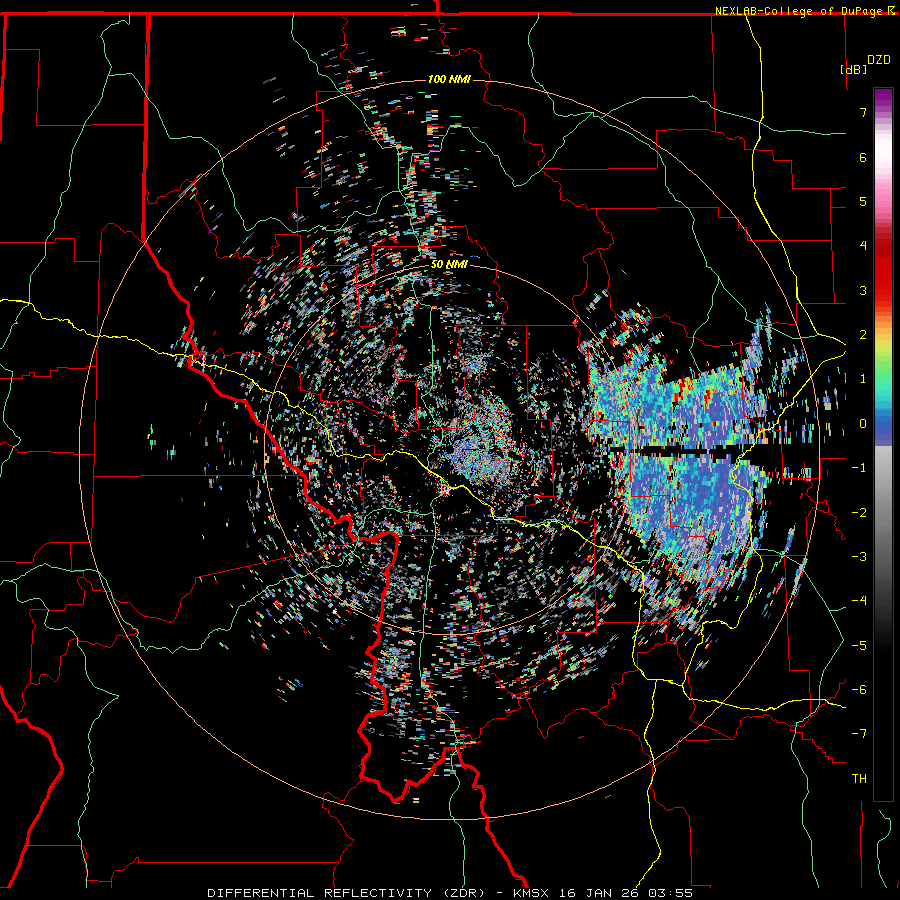
Task: Click the 03:55 timestamp in the caption
Action: [670, 893]
